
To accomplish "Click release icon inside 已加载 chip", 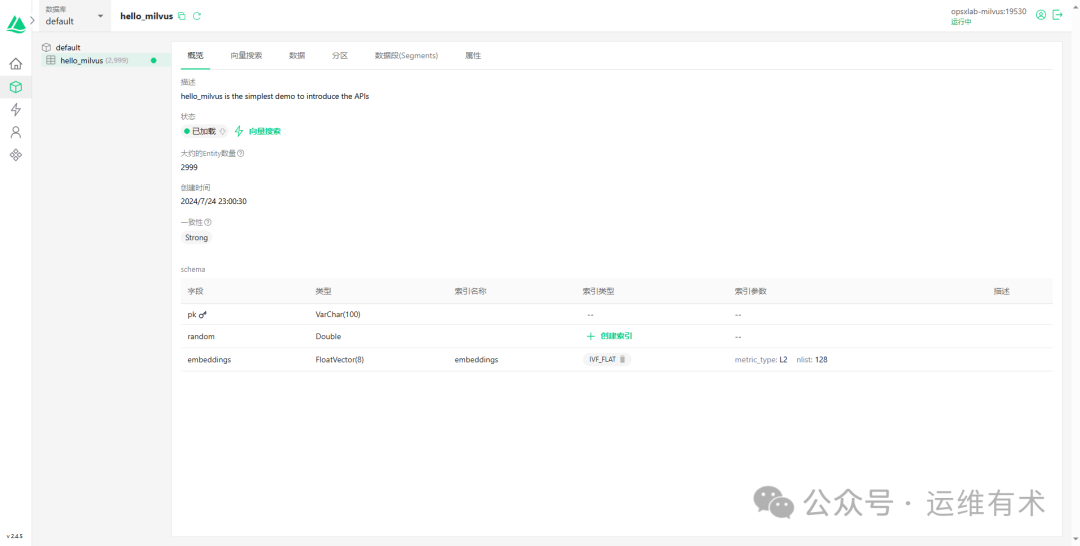I will tap(222, 131).
